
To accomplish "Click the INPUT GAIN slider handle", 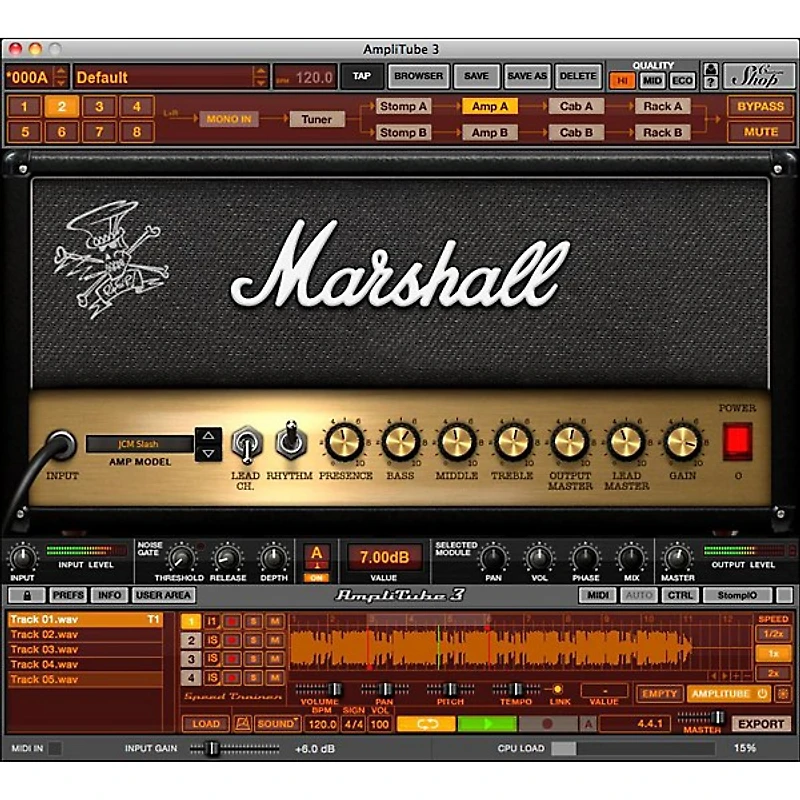I will [x=212, y=748].
